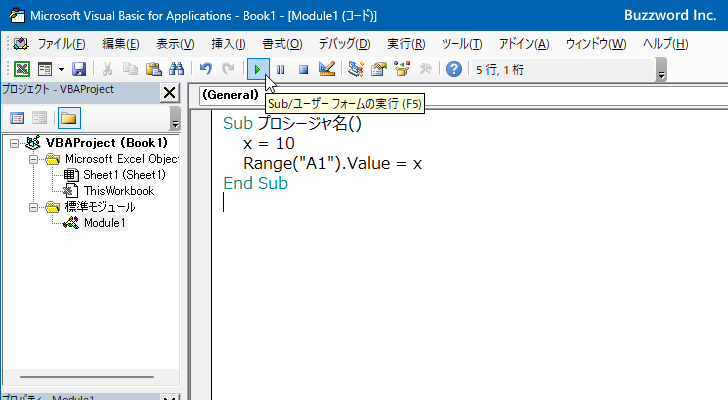Screen dimensions: 728x400
Task: Undo the last action
Action: coord(205,69)
